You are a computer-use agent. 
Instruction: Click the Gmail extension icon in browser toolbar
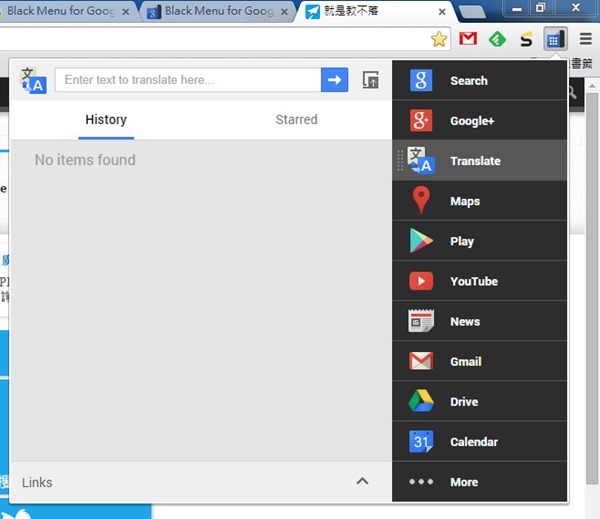click(x=468, y=39)
